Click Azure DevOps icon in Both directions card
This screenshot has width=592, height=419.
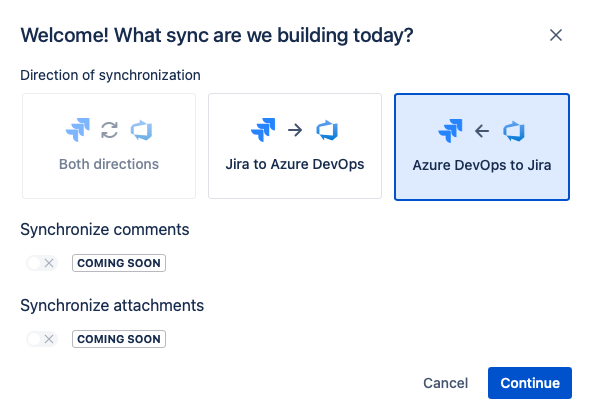(142, 130)
